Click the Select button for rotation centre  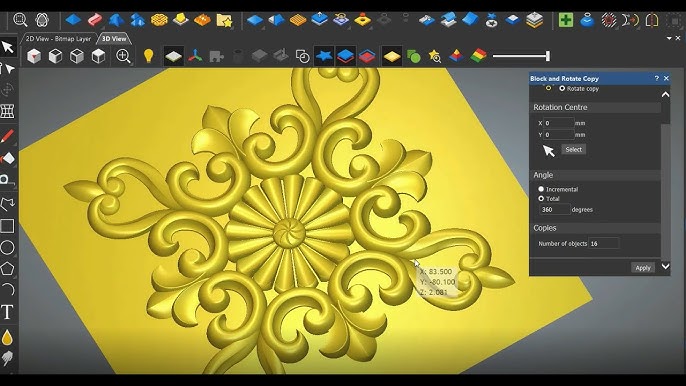tap(574, 149)
